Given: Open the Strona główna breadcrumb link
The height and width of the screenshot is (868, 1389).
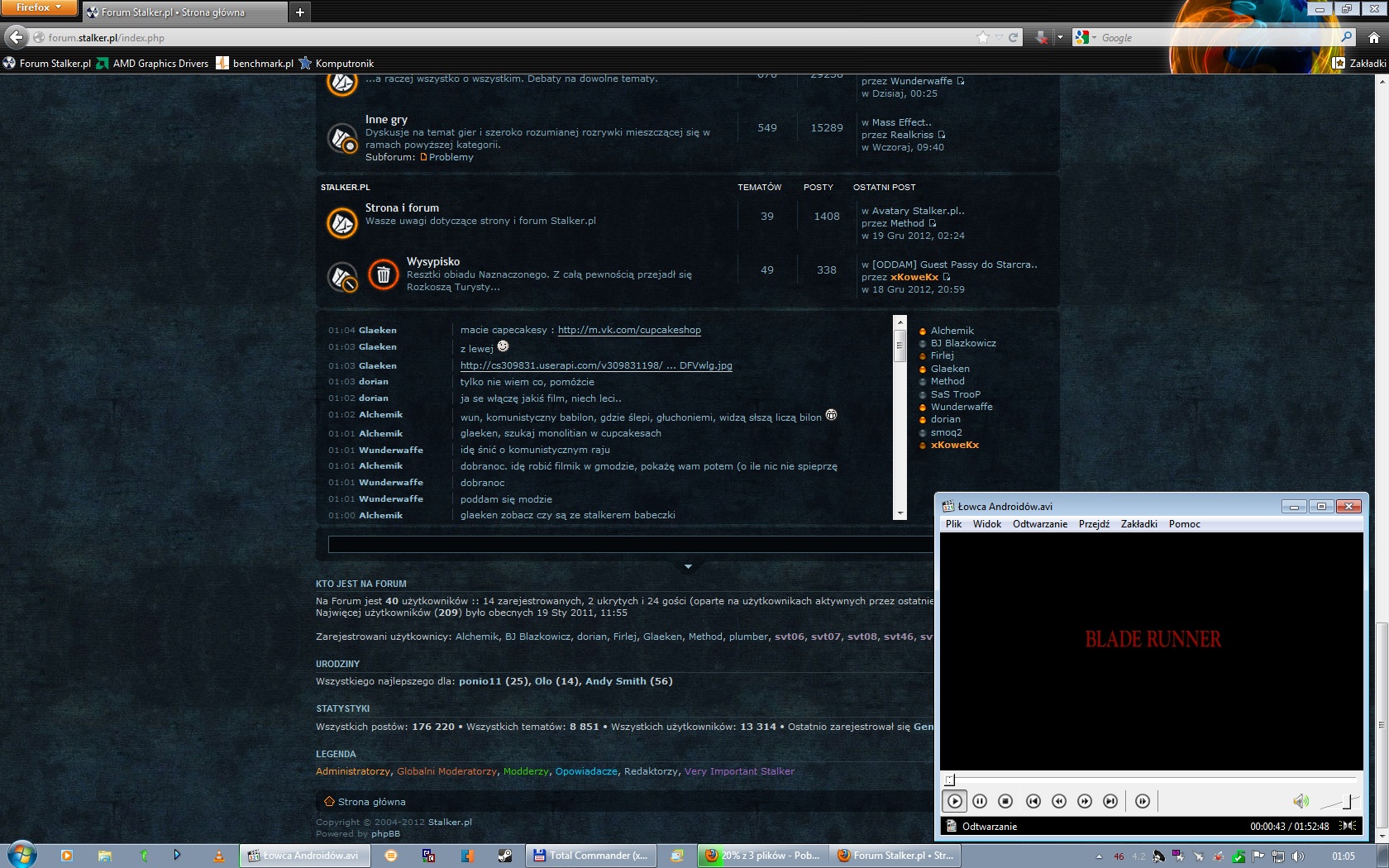Looking at the screenshot, I should tap(371, 802).
